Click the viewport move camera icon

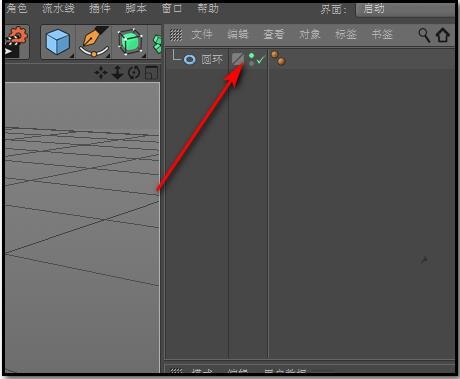(100, 73)
